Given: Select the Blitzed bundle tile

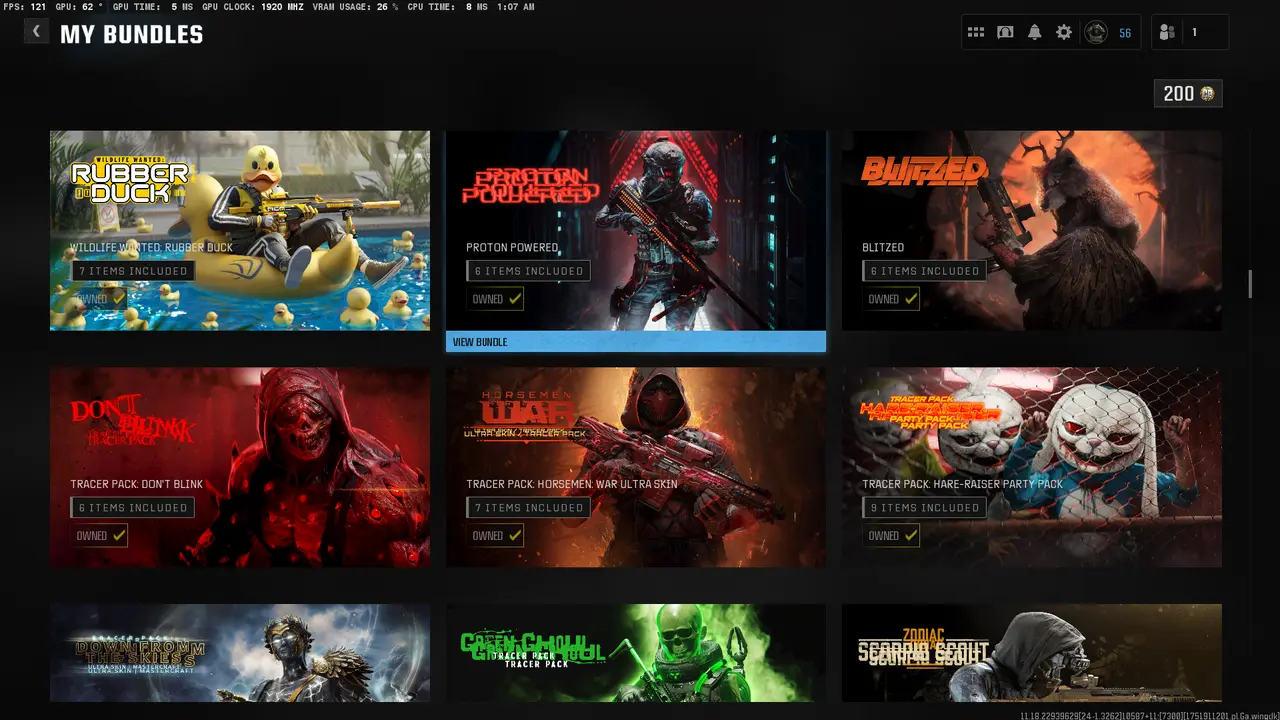Looking at the screenshot, I should pos(1031,230).
